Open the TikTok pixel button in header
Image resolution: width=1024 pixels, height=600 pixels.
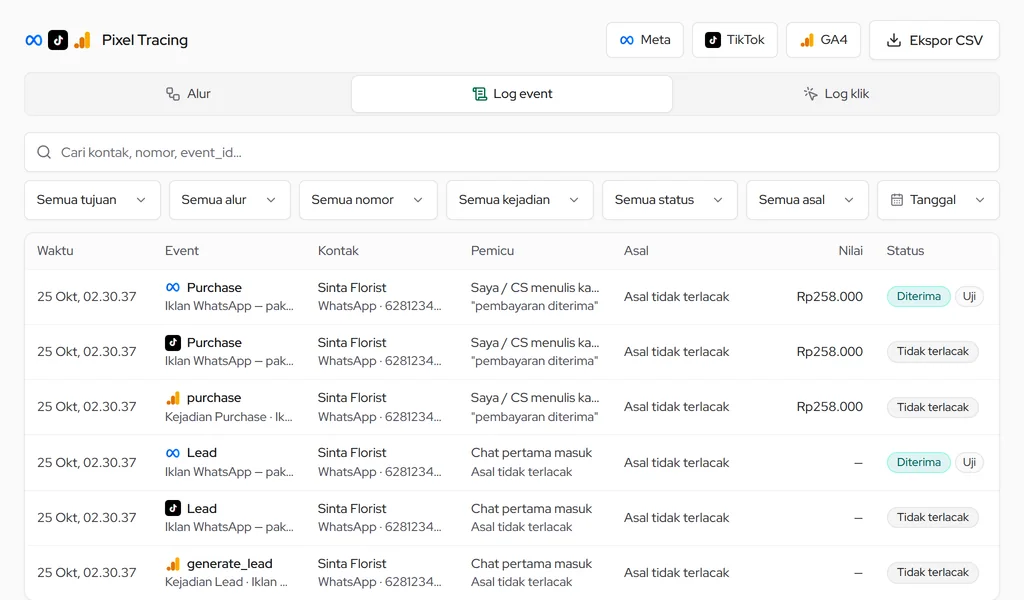[735, 40]
